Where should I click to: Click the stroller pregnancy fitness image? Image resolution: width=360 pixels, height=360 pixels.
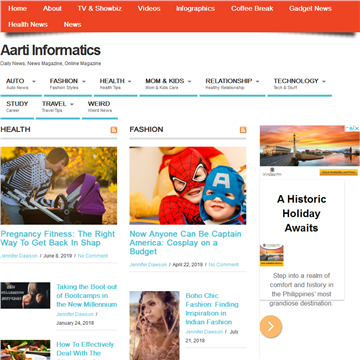(x=59, y=186)
